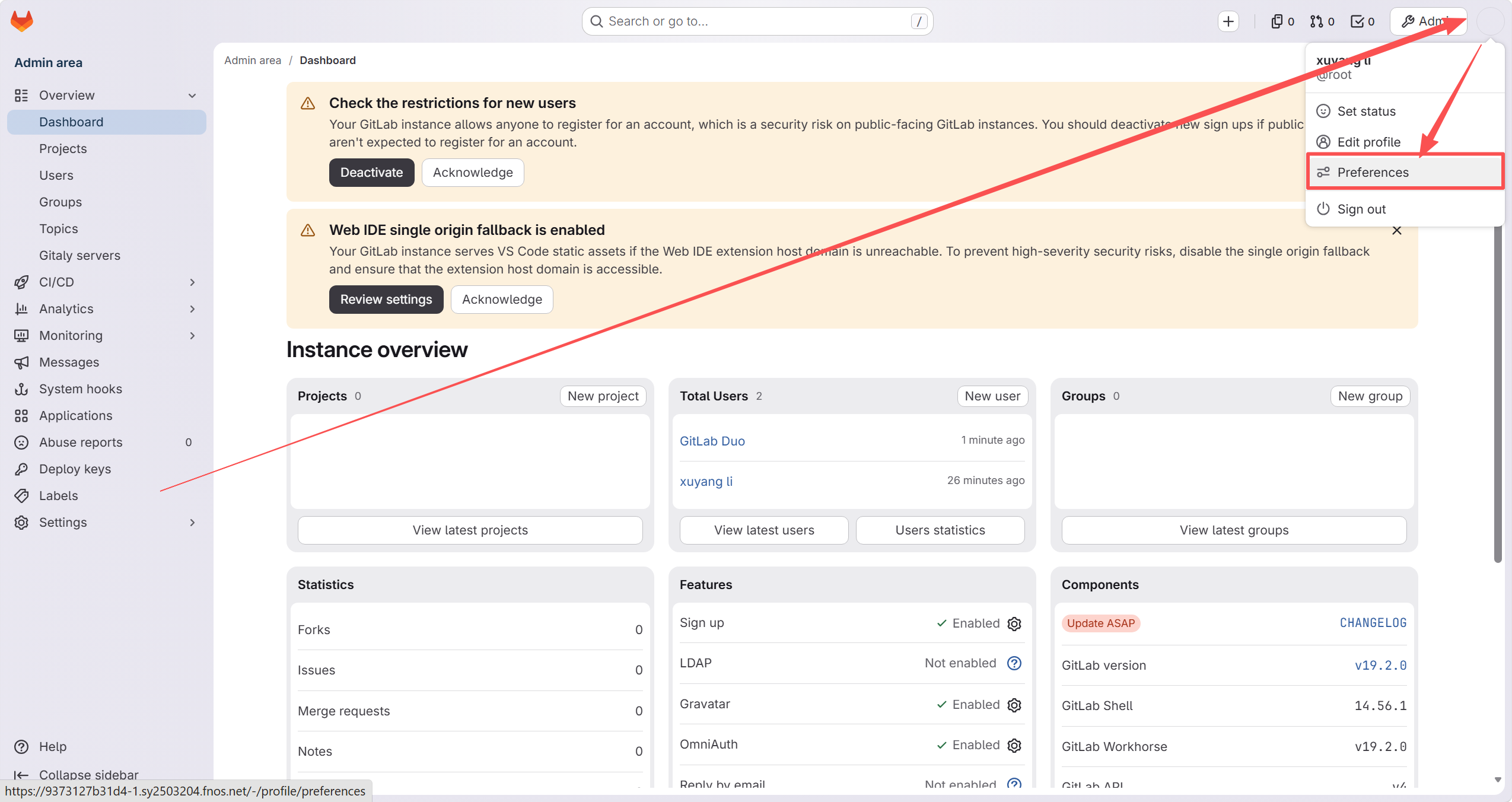Click the Overview sidebar icon
Screen dimensions: 1512x802
[21, 96]
